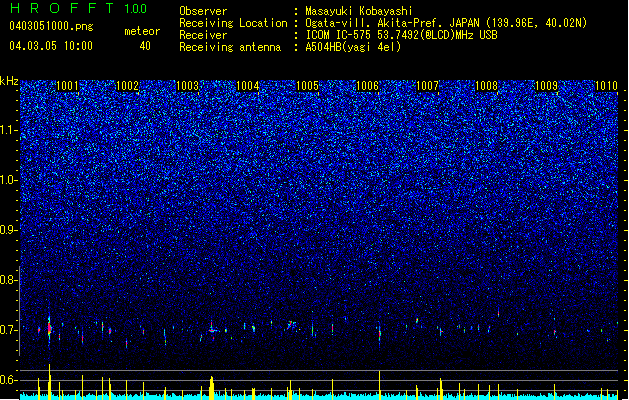Click the 0.6 kHz axis tick label
Screen dimensions: 629x400
[9, 380]
